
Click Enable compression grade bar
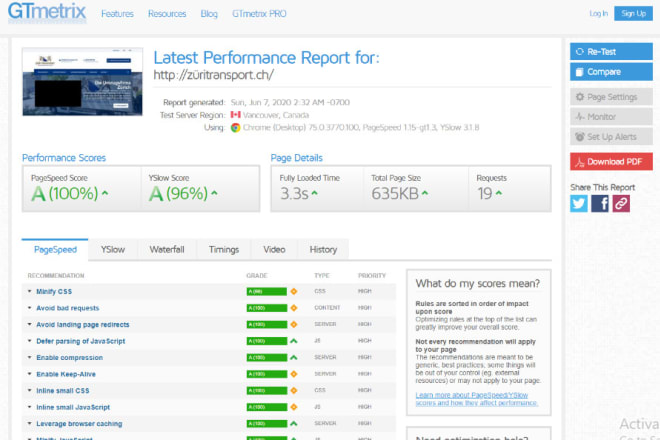coord(266,357)
